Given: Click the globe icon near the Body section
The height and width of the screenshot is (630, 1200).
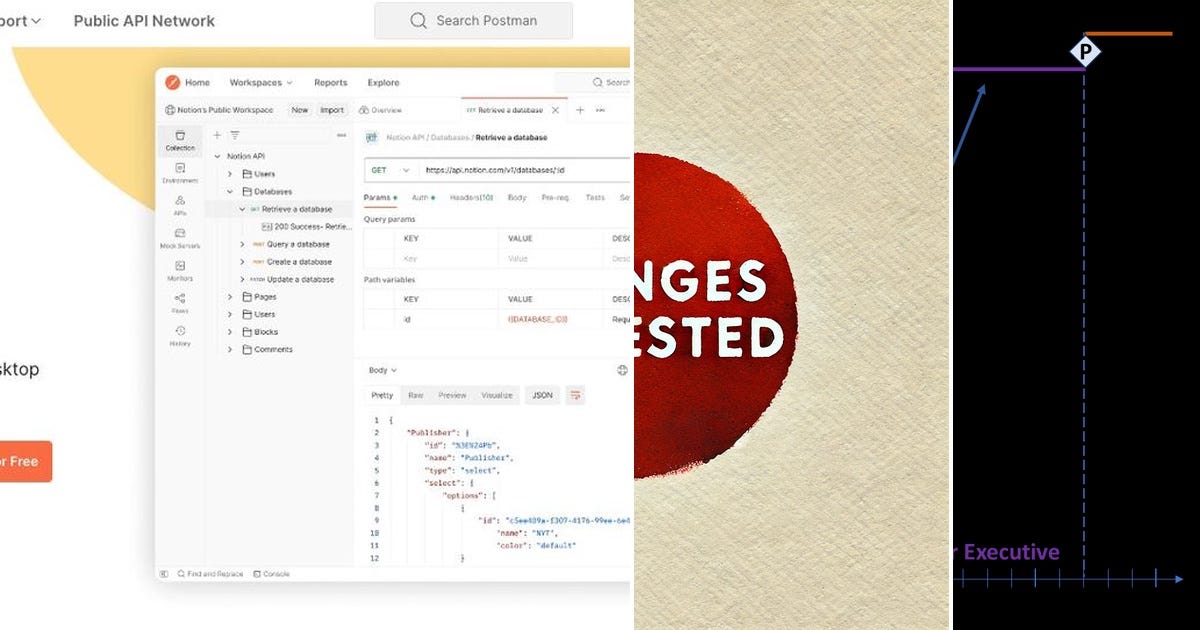Looking at the screenshot, I should (622, 370).
